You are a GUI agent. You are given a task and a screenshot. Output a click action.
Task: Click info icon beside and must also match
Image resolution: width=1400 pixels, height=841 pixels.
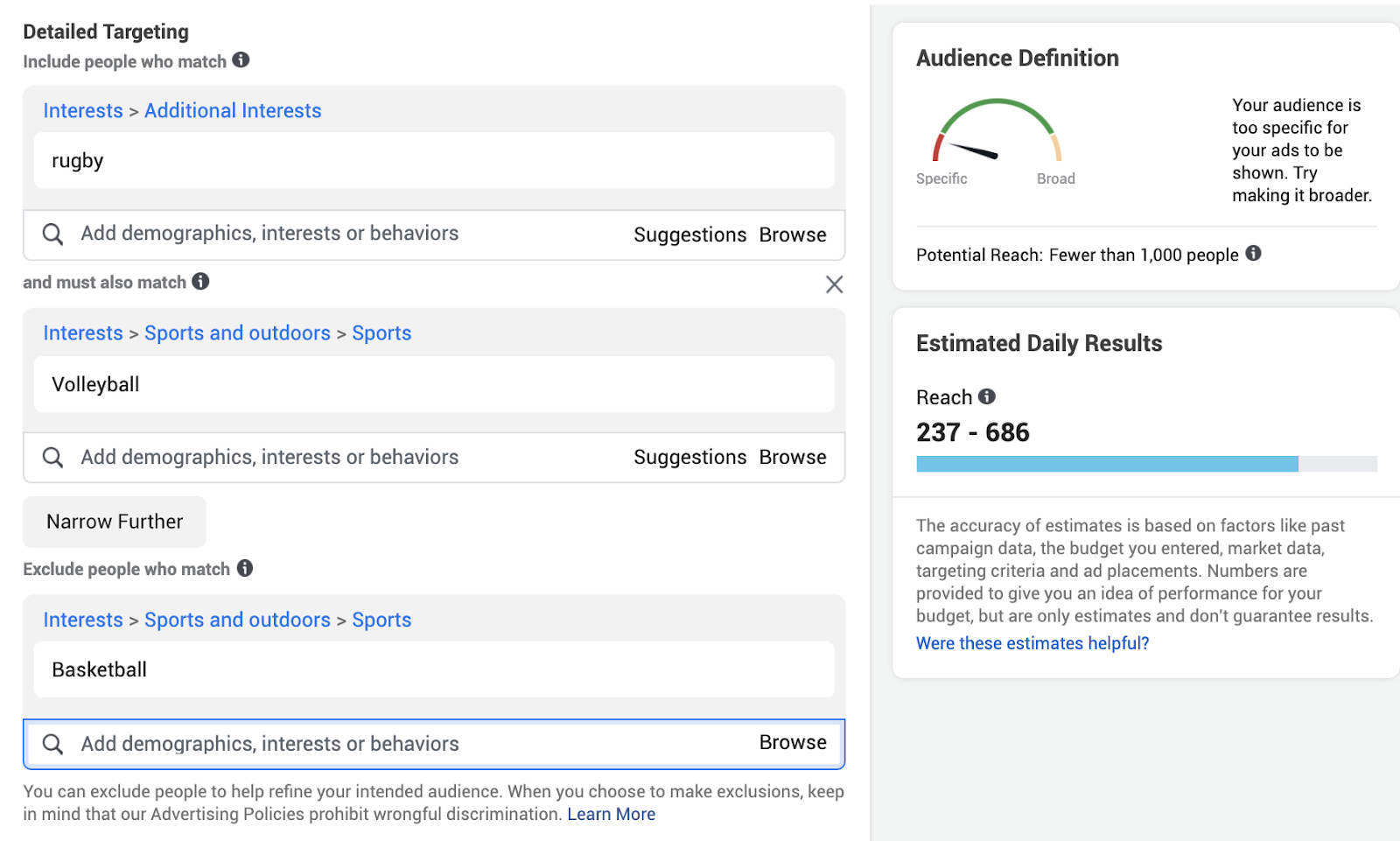(200, 281)
